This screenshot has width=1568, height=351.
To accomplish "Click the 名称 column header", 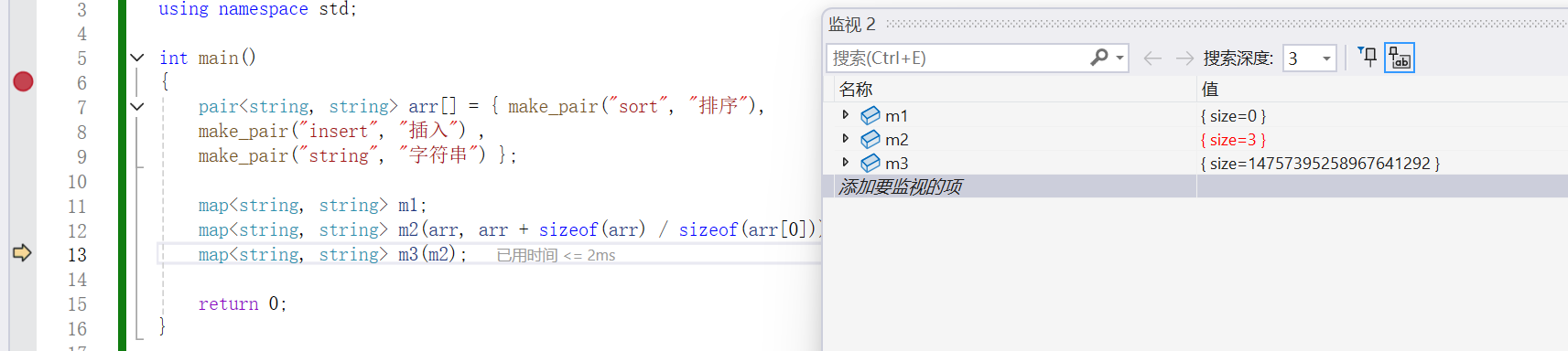I will 856,89.
